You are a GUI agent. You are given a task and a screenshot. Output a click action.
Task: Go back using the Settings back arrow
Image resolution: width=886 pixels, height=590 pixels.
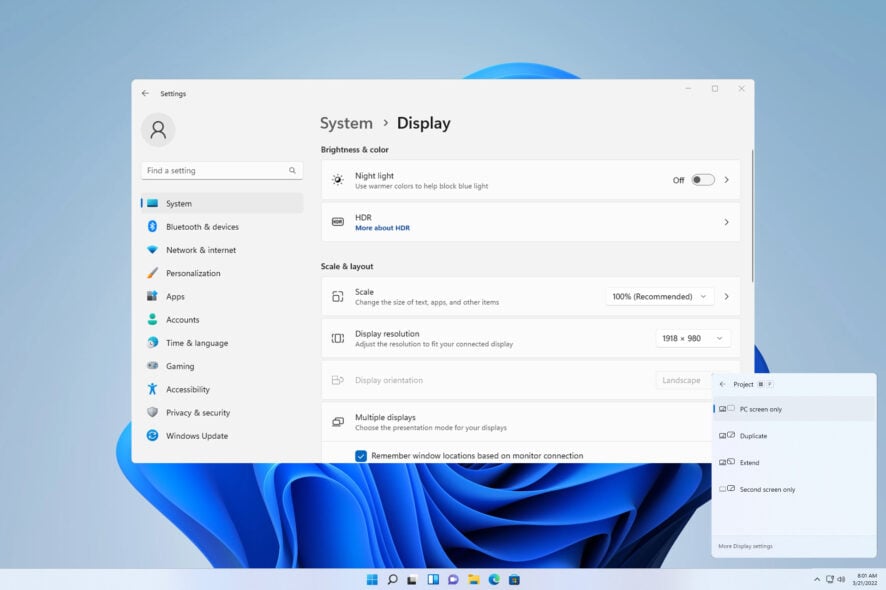coord(145,93)
